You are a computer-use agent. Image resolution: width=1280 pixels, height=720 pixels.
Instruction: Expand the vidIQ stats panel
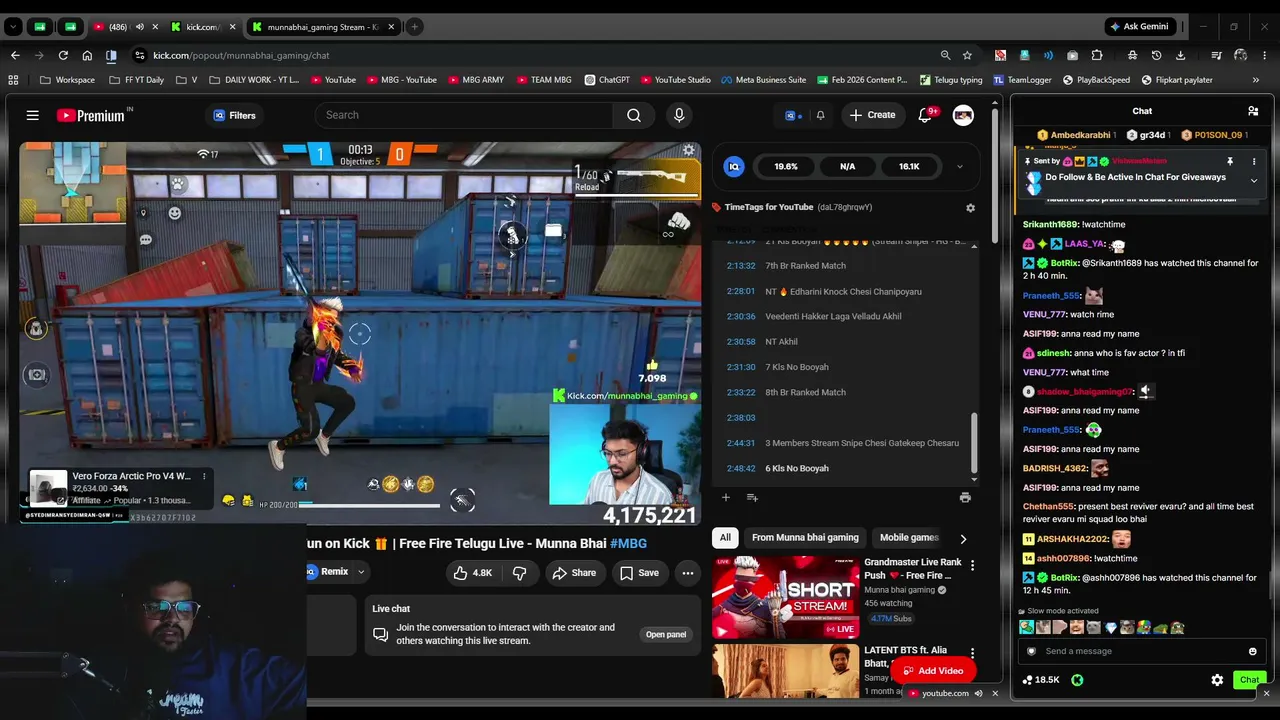pyautogui.click(x=959, y=167)
